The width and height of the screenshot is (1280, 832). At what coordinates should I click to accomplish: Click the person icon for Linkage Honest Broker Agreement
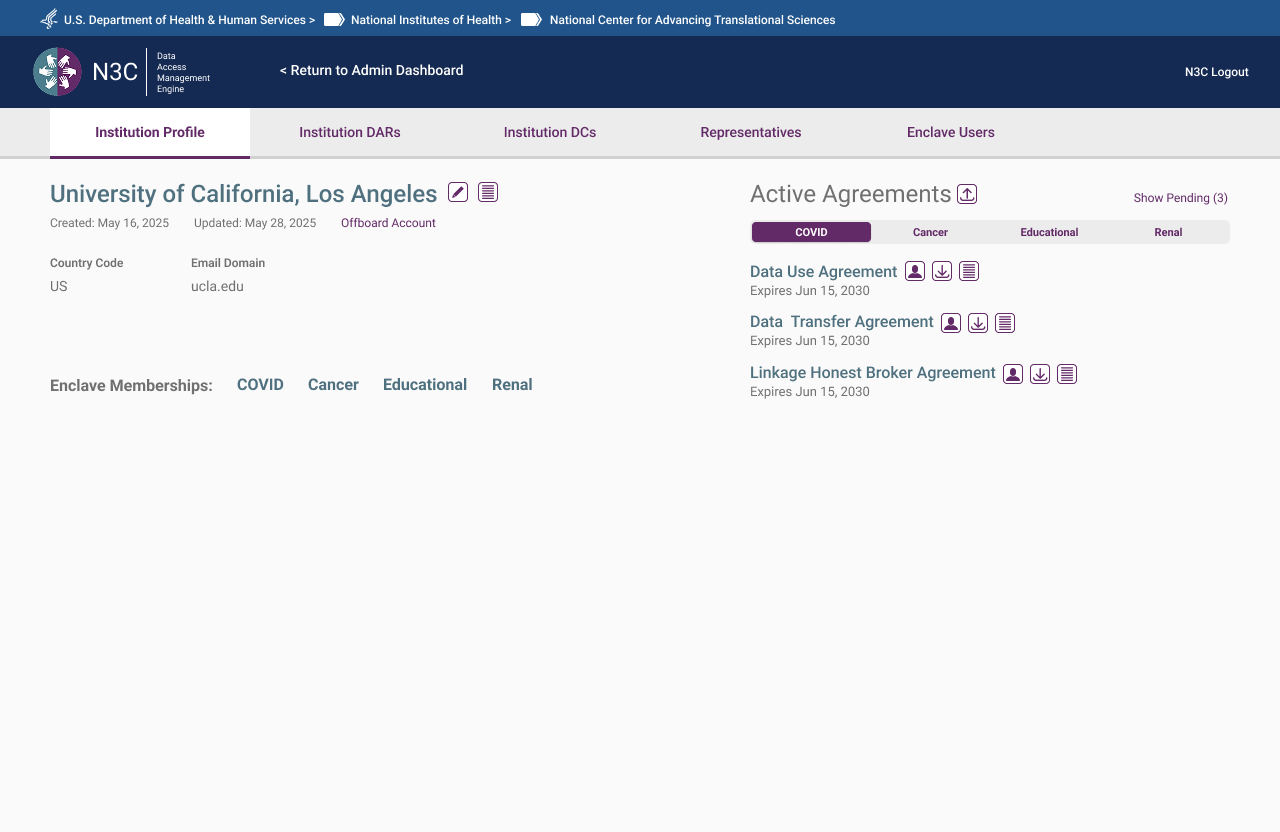pyautogui.click(x=1012, y=373)
